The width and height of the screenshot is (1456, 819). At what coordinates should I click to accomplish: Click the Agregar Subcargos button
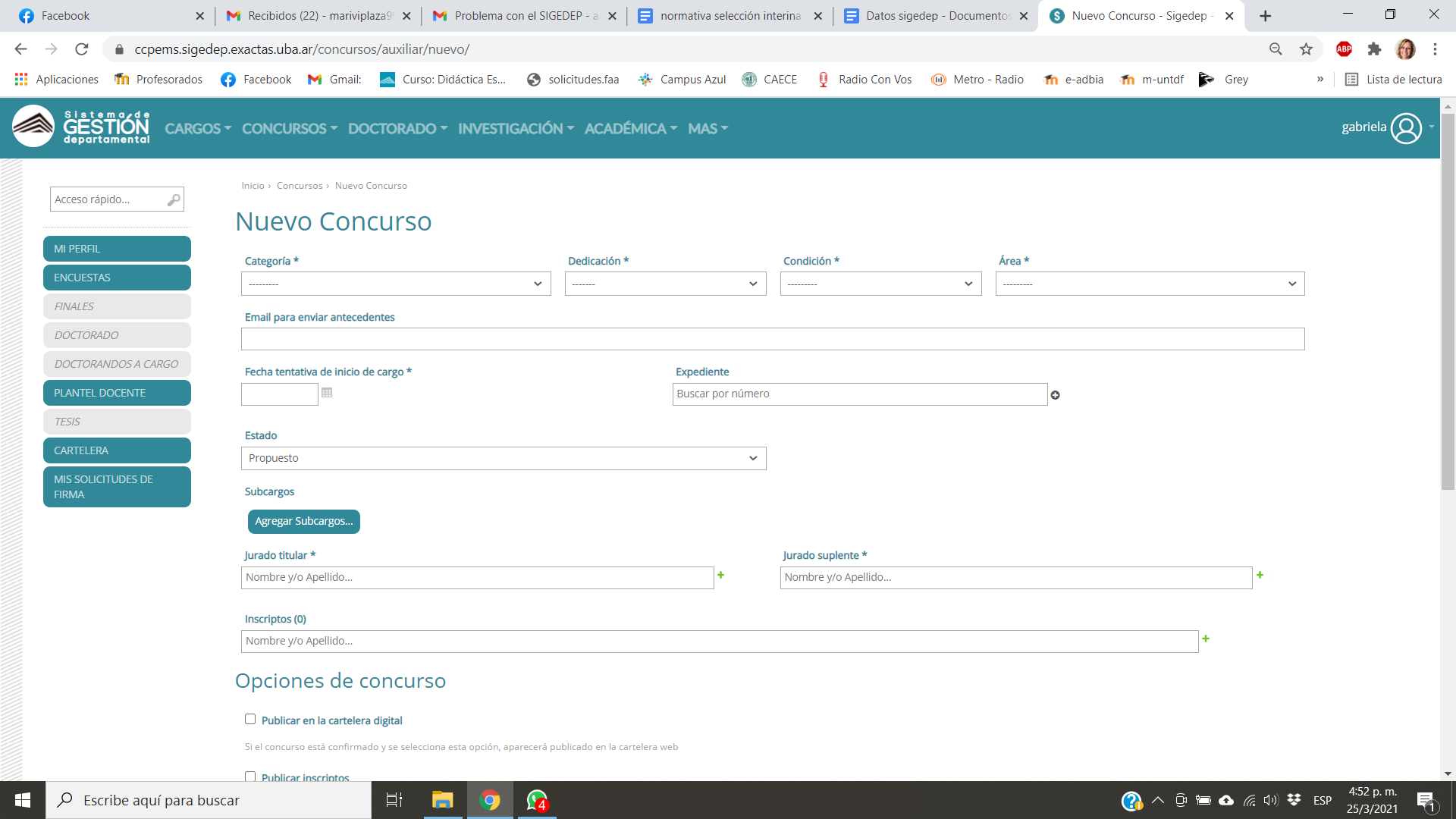[304, 522]
